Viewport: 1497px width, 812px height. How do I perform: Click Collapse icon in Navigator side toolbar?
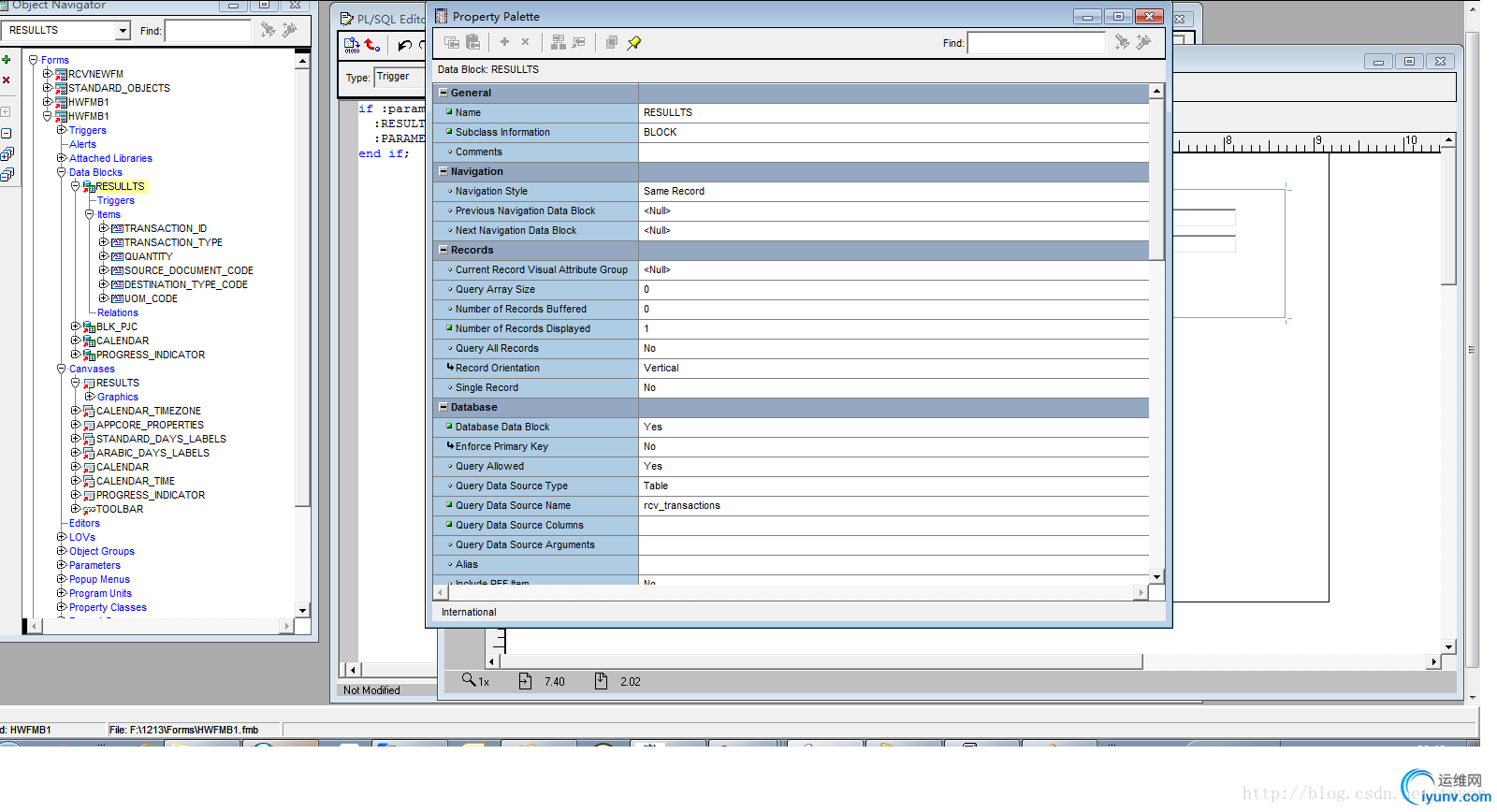pyautogui.click(x=6, y=133)
